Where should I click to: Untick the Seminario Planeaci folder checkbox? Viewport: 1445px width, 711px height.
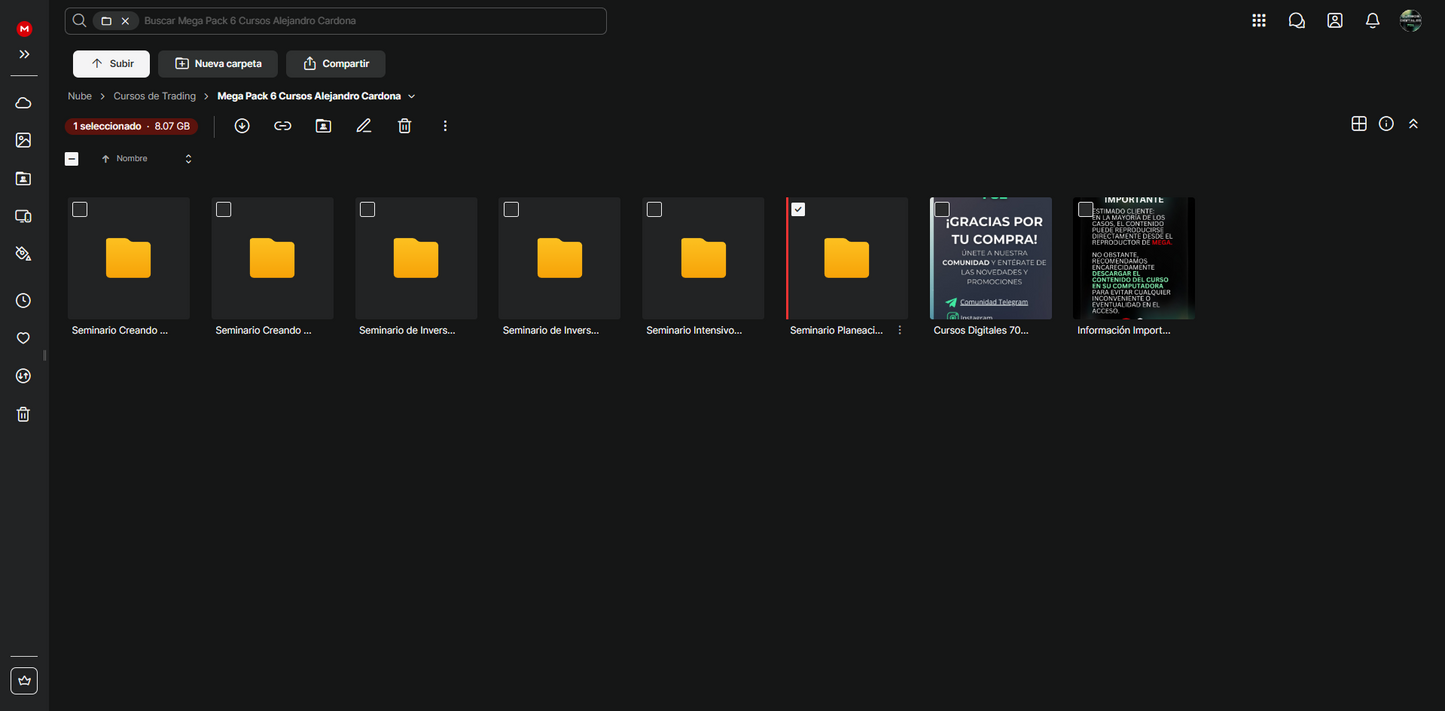[x=798, y=209]
